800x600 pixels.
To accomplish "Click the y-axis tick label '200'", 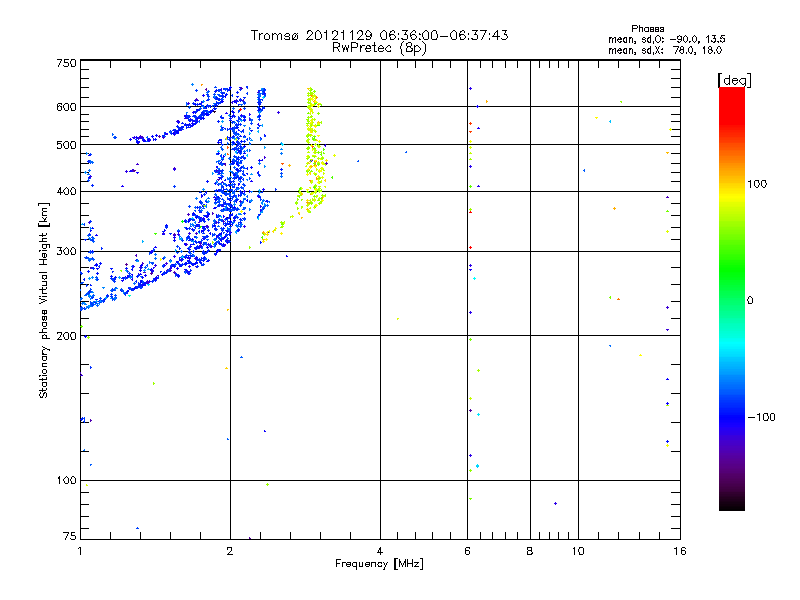I will 66,336.
